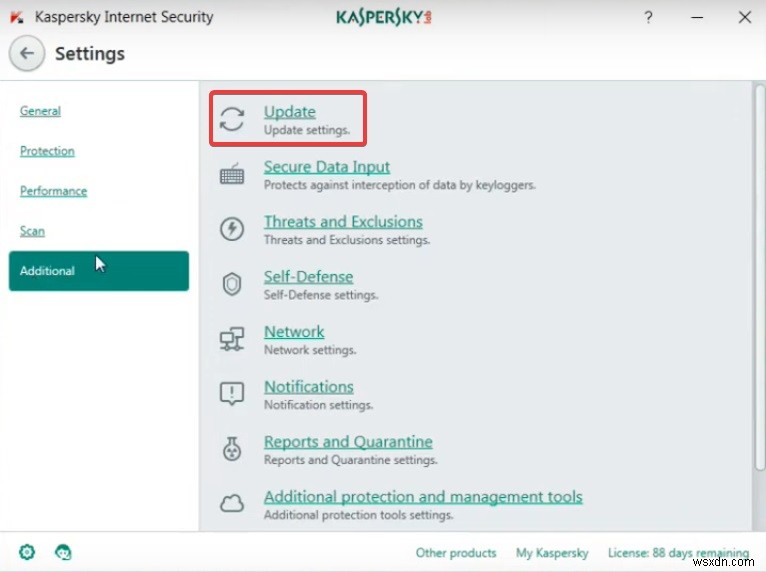766x572 pixels.
Task: Click the Secure Data Input keyboard icon
Action: (x=232, y=174)
